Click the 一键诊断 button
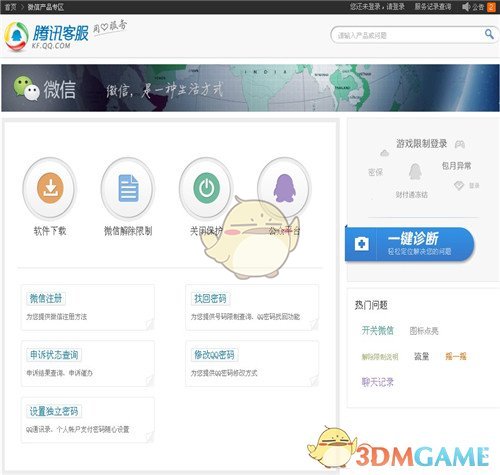This screenshot has height=475, width=500. pyautogui.click(x=409, y=244)
